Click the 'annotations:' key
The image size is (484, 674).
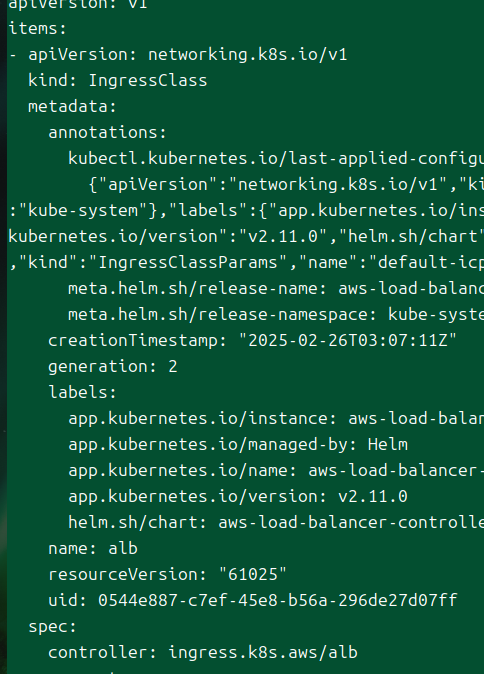click(x=107, y=132)
